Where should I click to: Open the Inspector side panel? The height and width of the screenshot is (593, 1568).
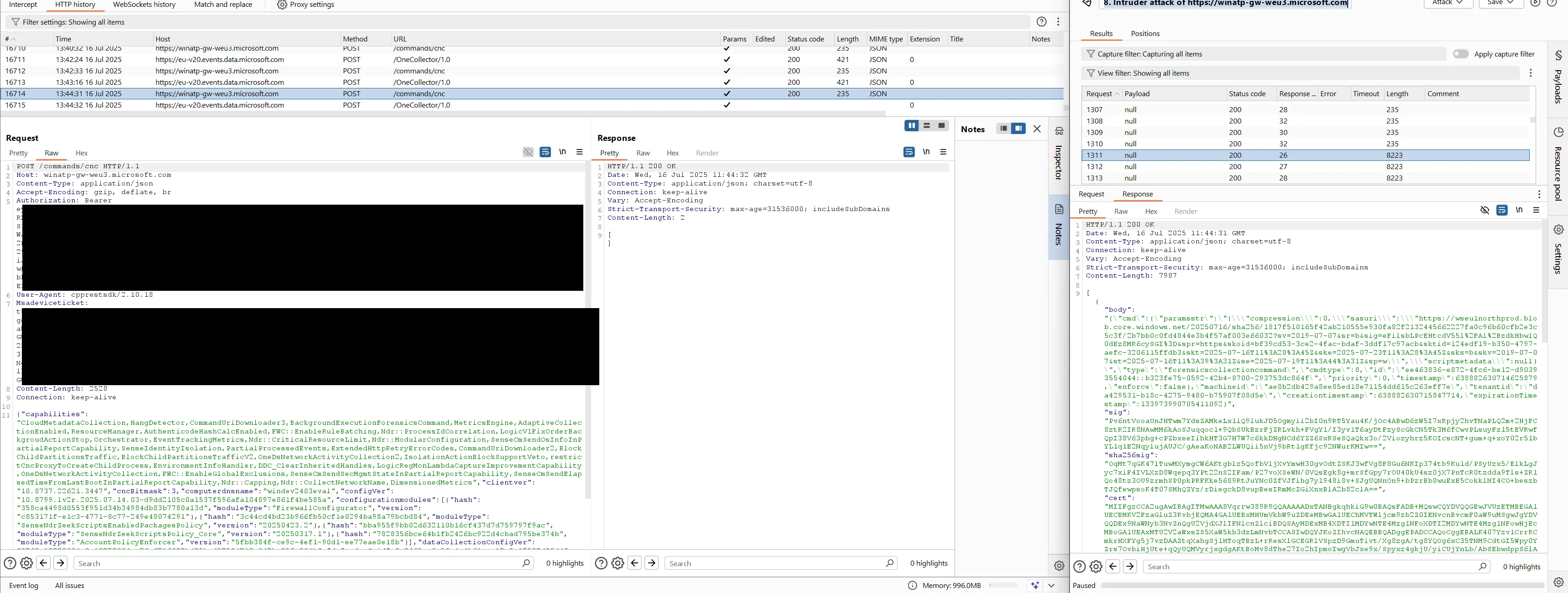tap(1059, 155)
